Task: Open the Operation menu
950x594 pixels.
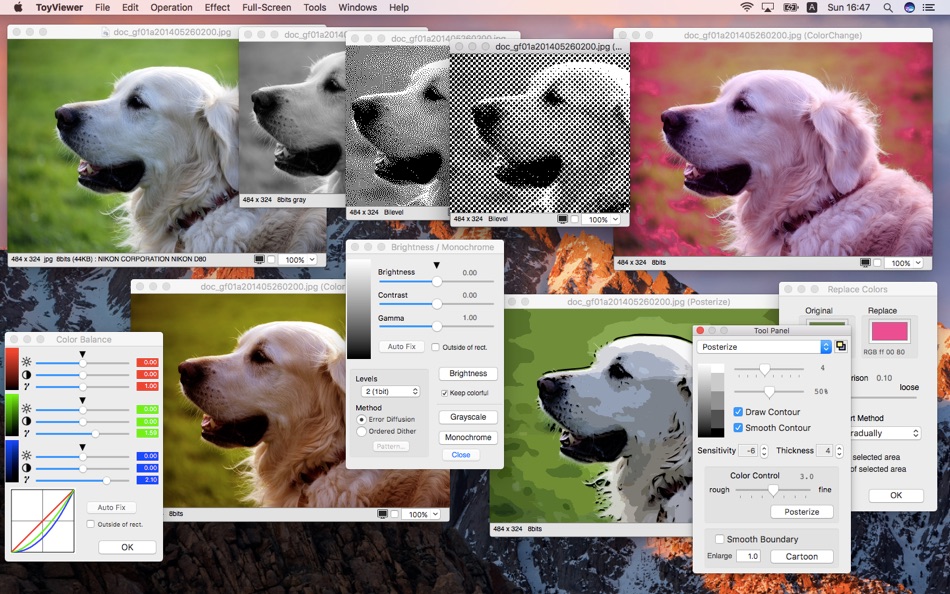Action: pos(171,7)
